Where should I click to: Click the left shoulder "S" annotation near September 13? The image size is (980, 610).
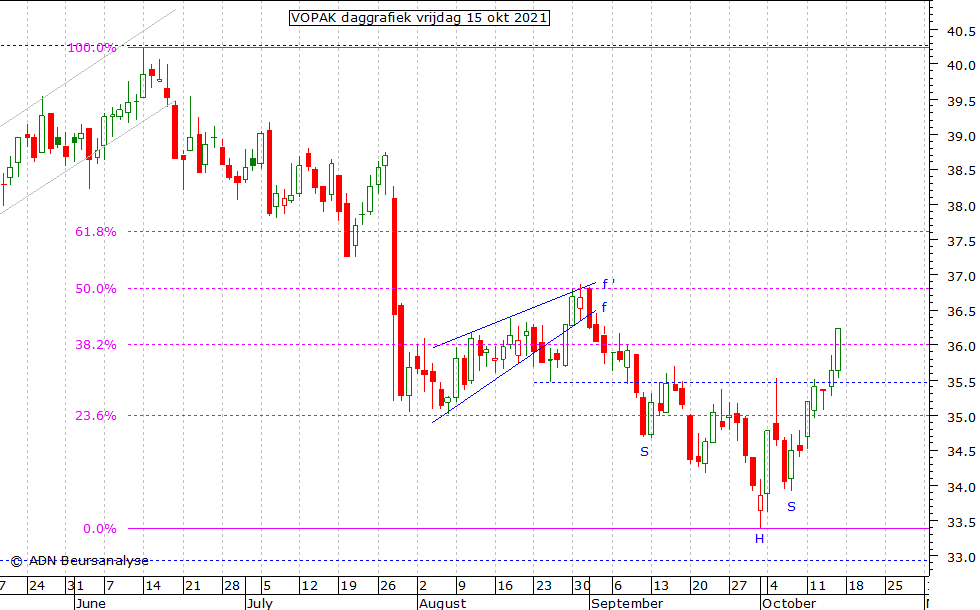coord(644,452)
